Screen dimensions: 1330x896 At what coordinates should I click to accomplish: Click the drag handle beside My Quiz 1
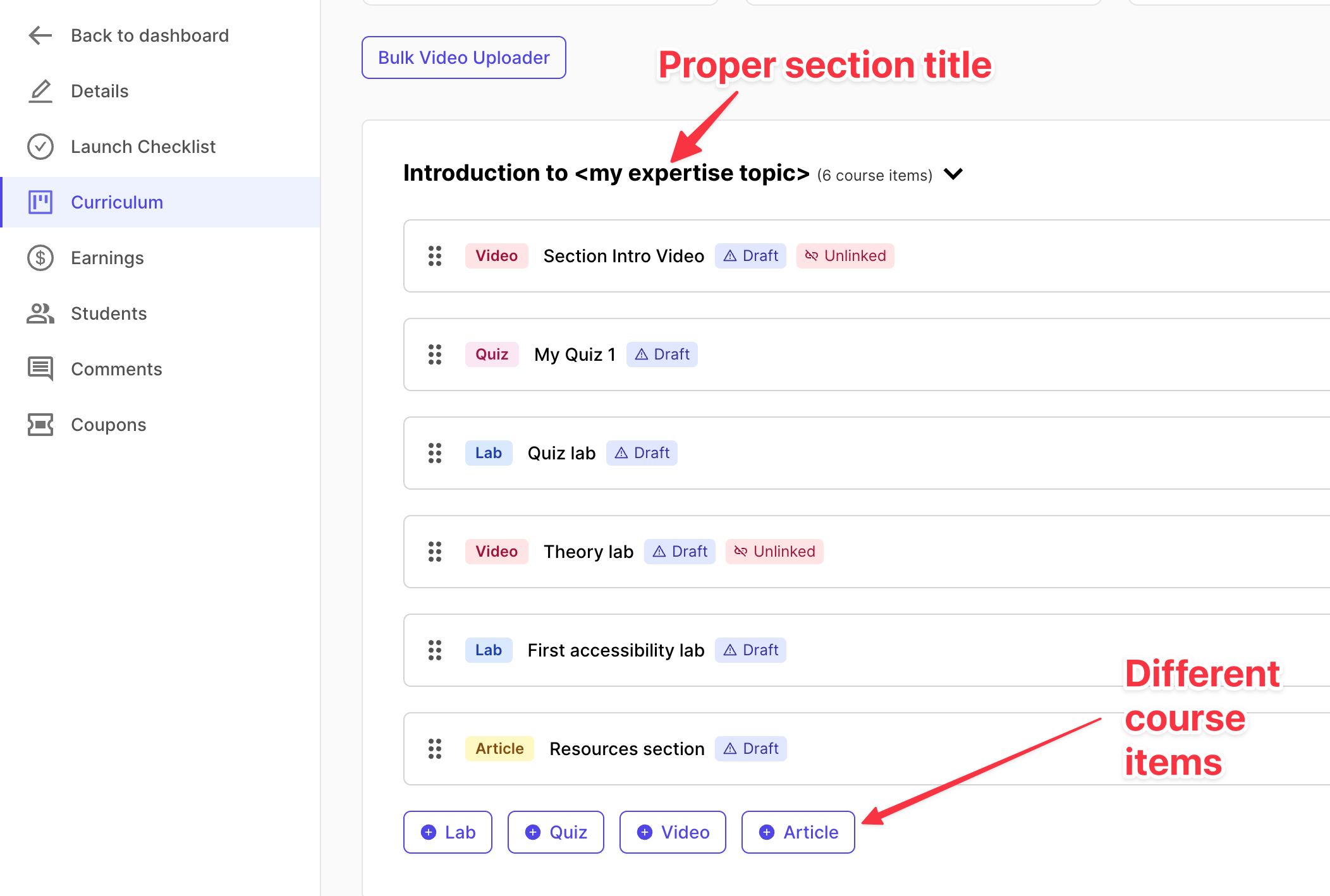click(x=435, y=354)
